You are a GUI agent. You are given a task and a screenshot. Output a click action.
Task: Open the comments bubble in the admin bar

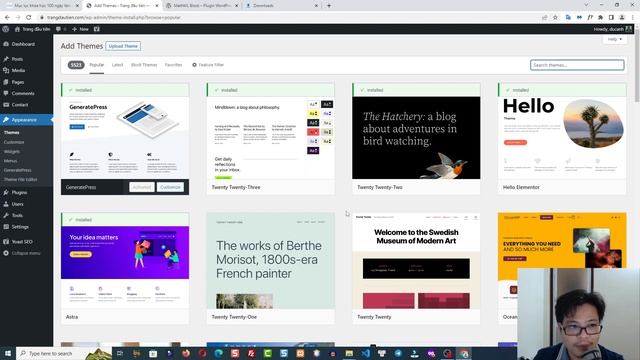click(61, 29)
